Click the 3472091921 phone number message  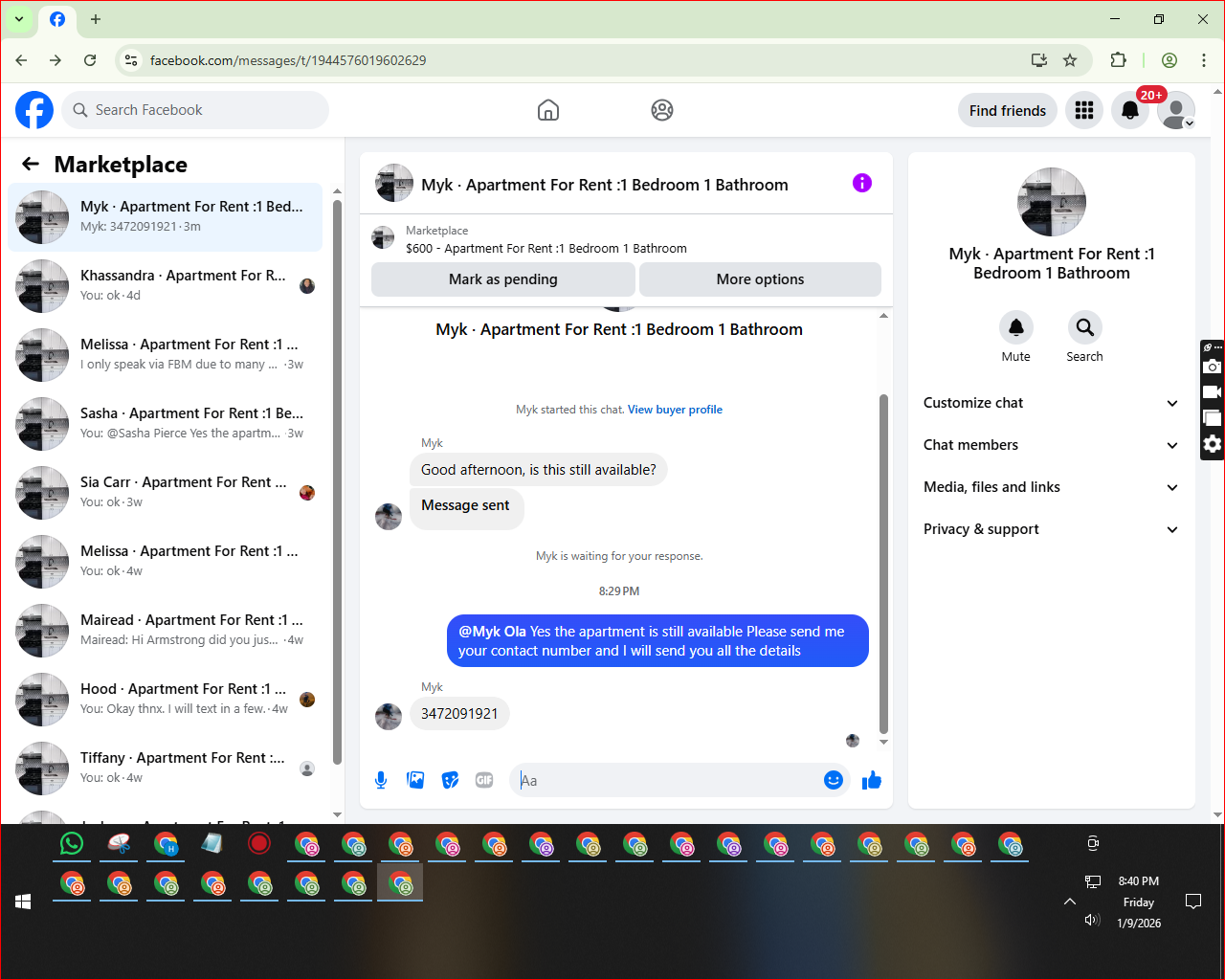coord(459,714)
